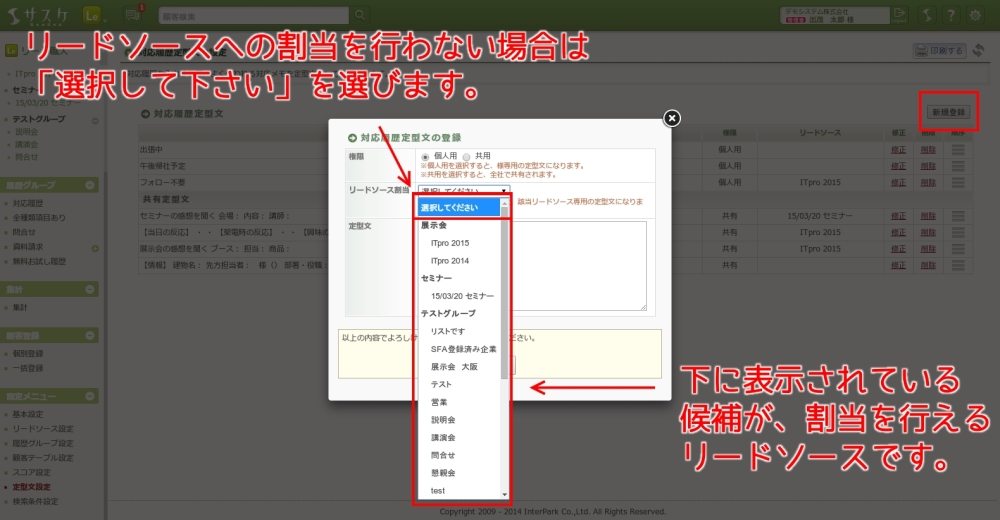1000x520 pixels.
Task: Open スコア設定 in sidebar
Action: tap(31, 473)
